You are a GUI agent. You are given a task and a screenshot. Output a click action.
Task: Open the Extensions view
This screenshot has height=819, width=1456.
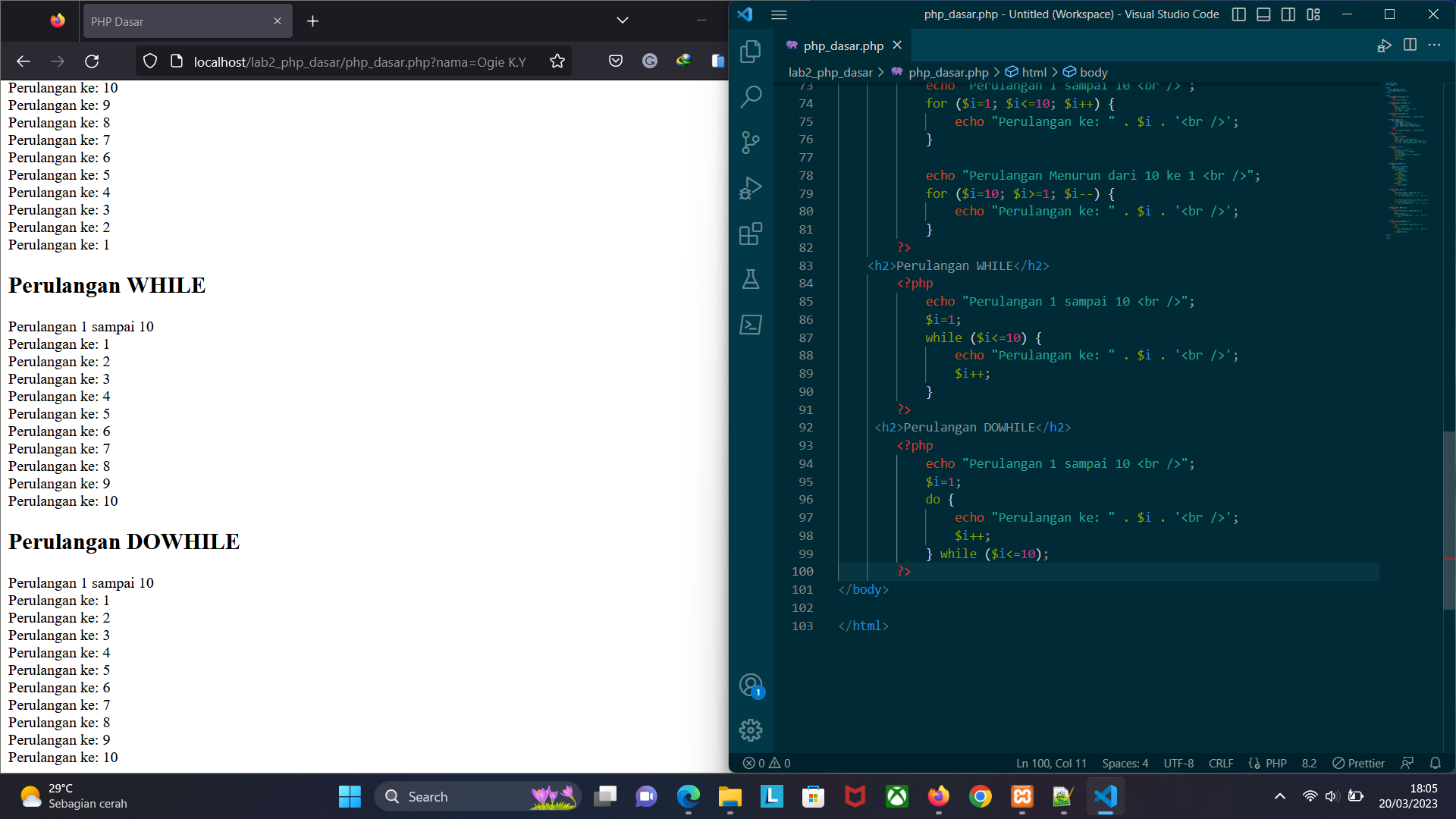click(750, 234)
